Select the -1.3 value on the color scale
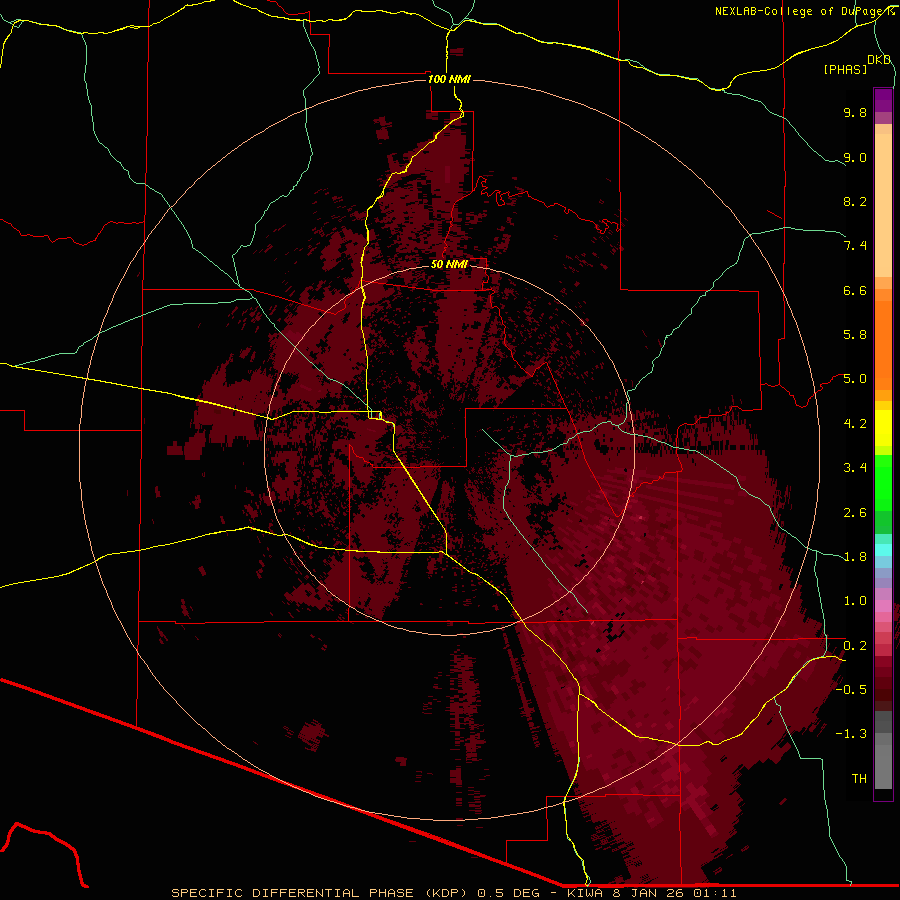The height and width of the screenshot is (900, 900). point(851,734)
